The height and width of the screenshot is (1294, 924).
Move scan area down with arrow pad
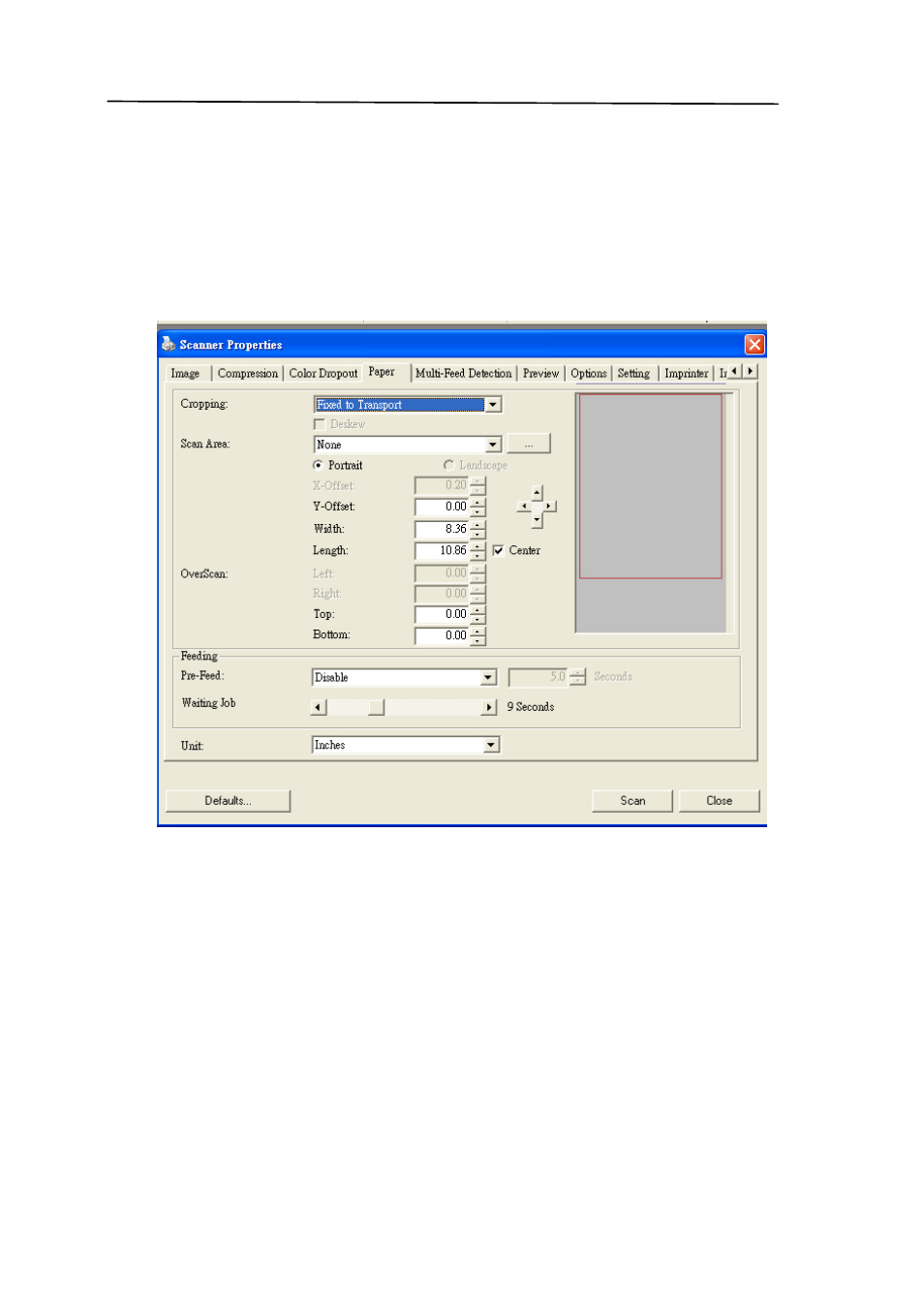[x=537, y=520]
